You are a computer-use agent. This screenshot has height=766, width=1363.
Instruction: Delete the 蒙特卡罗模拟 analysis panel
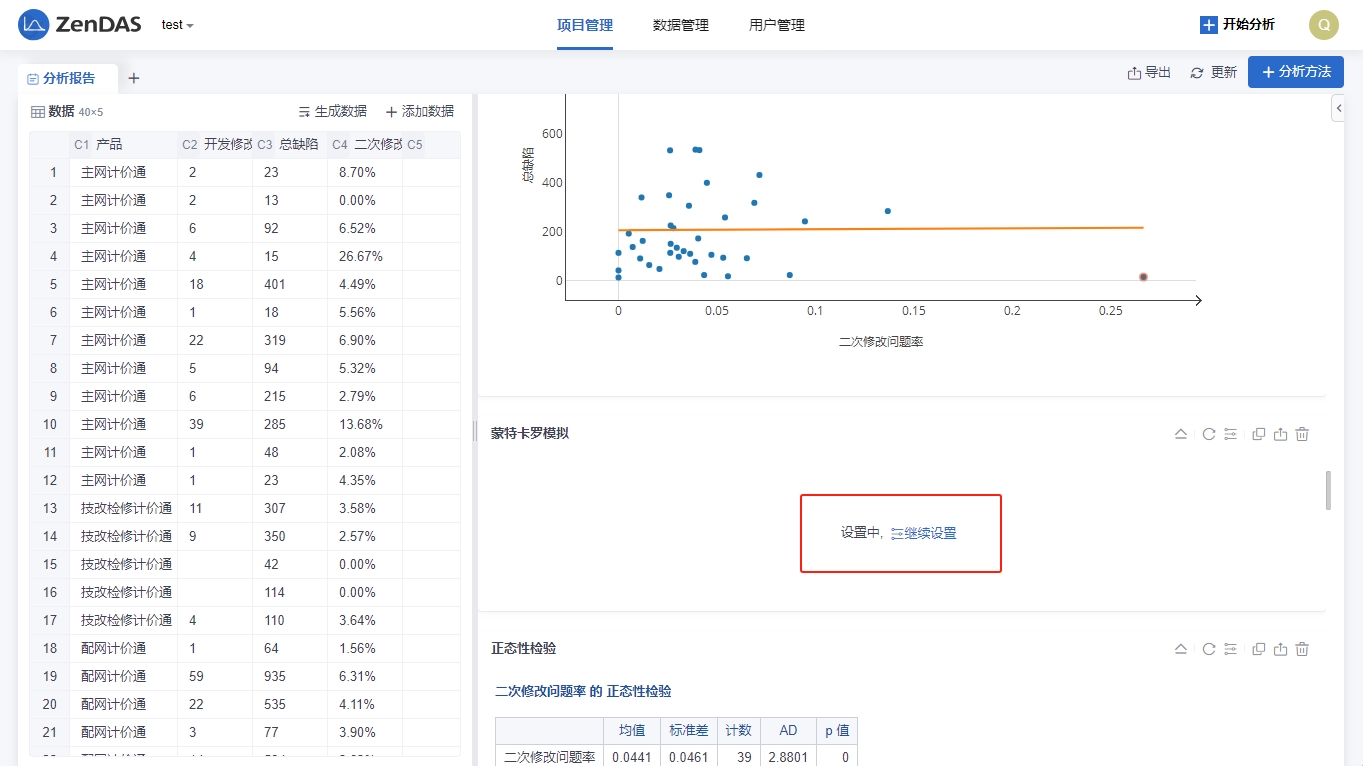(x=1302, y=434)
